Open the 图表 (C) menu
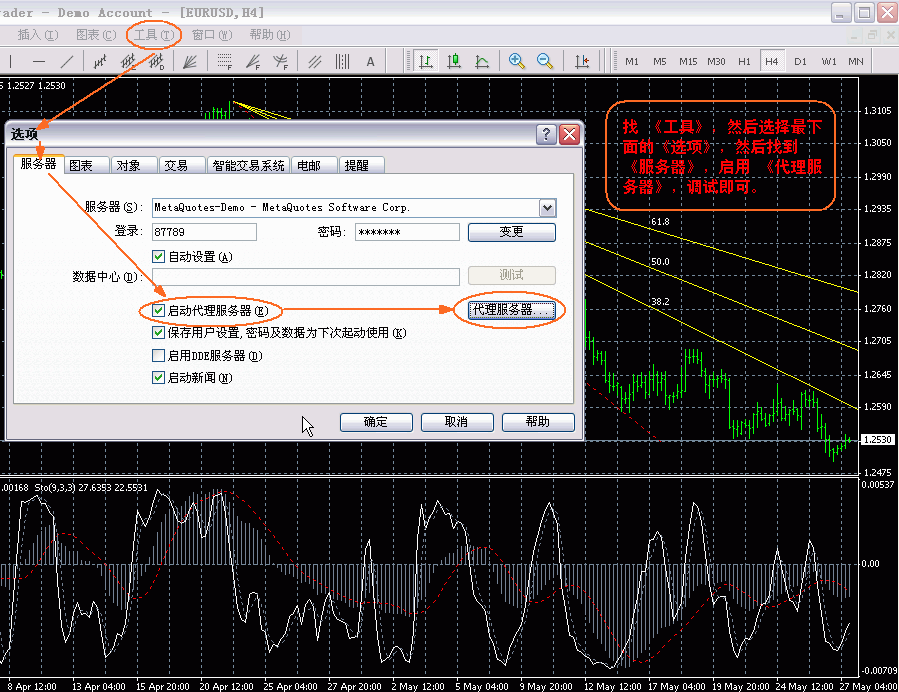This screenshot has width=899, height=692. click(x=96, y=35)
